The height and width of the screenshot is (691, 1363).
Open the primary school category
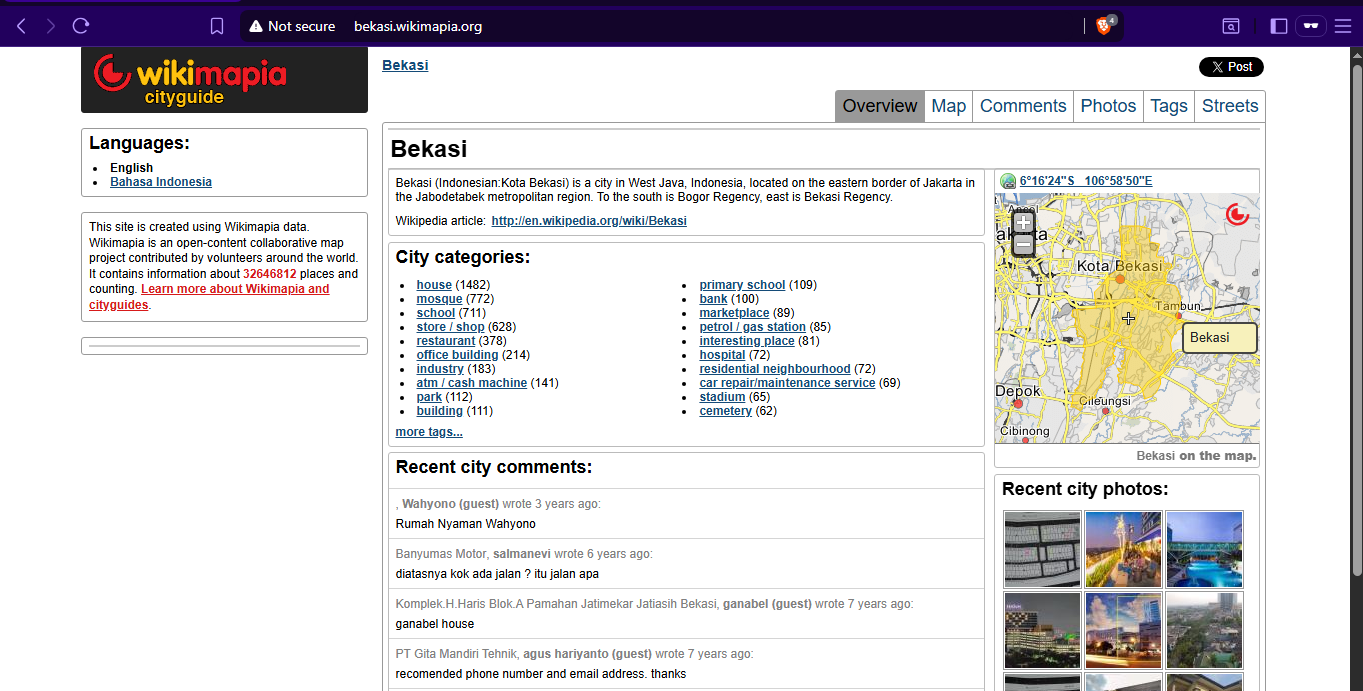point(742,285)
